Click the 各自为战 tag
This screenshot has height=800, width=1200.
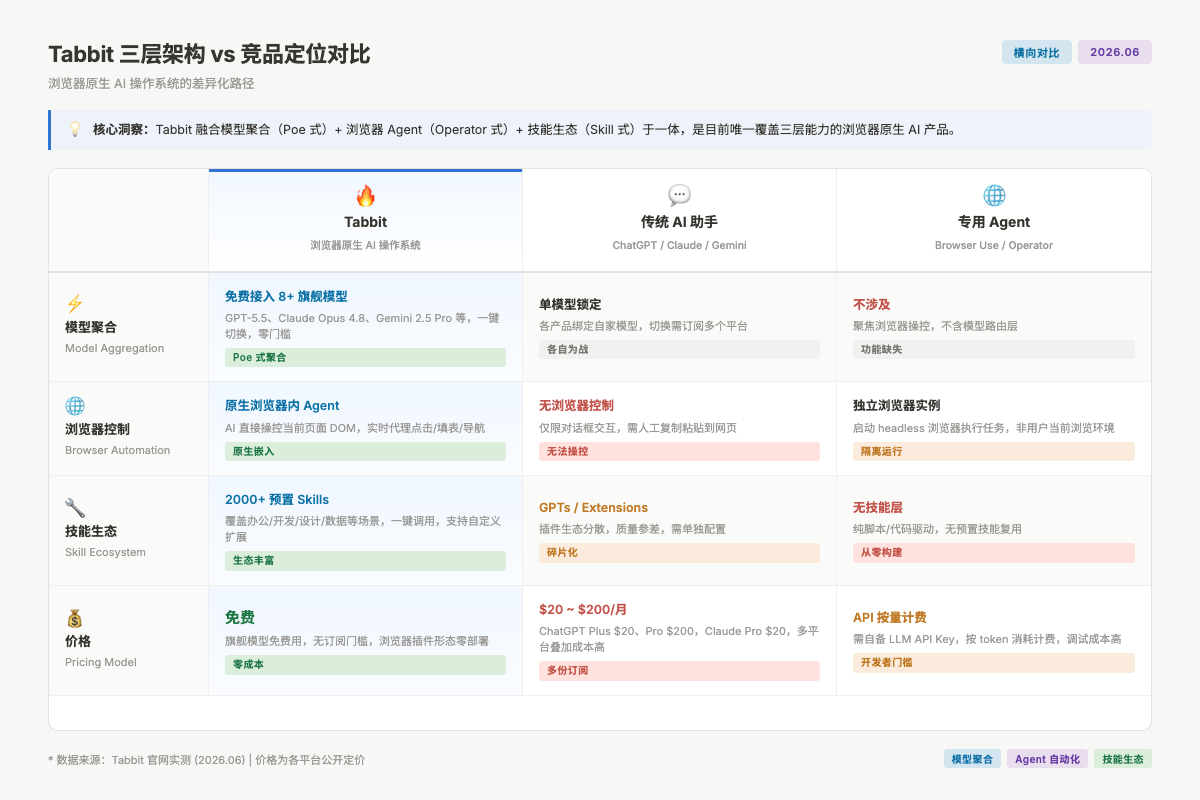[679, 349]
